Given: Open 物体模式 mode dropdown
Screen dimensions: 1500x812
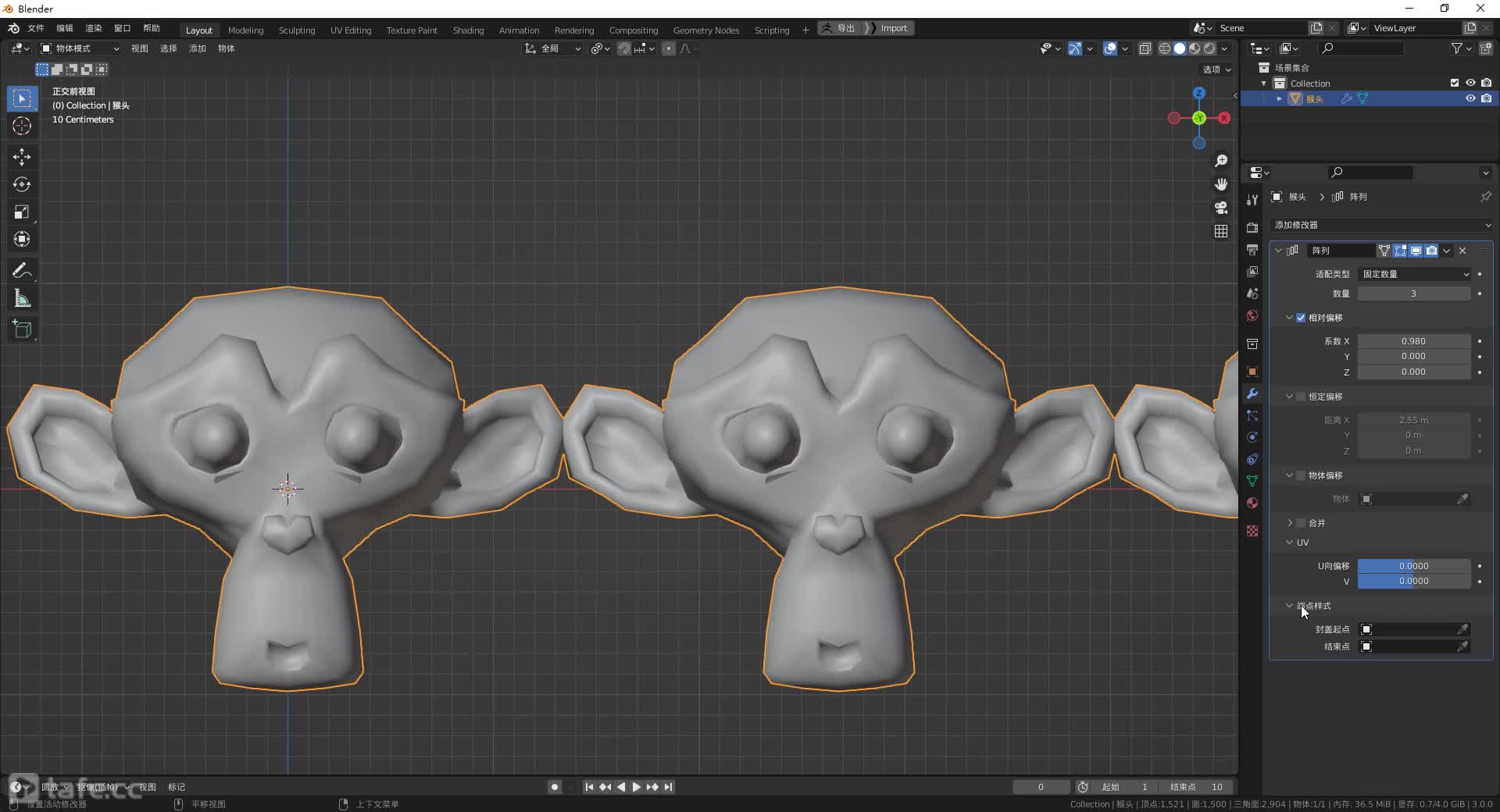Looking at the screenshot, I should pyautogui.click(x=80, y=48).
